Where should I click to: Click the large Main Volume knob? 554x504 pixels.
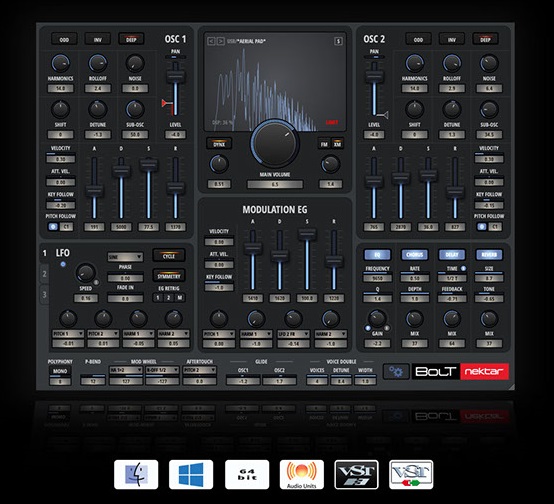point(275,143)
